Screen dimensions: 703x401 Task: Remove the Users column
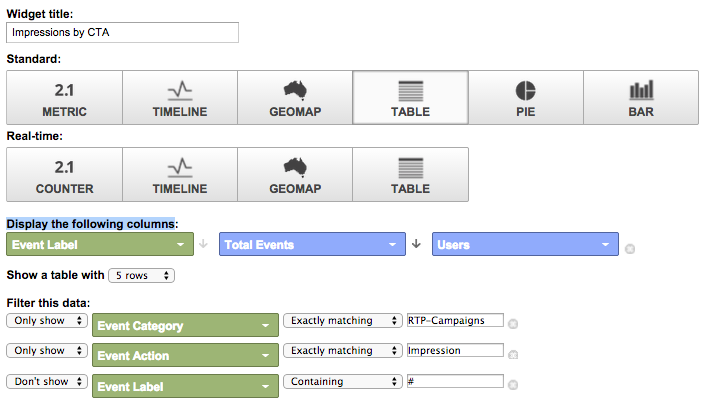pyautogui.click(x=630, y=248)
